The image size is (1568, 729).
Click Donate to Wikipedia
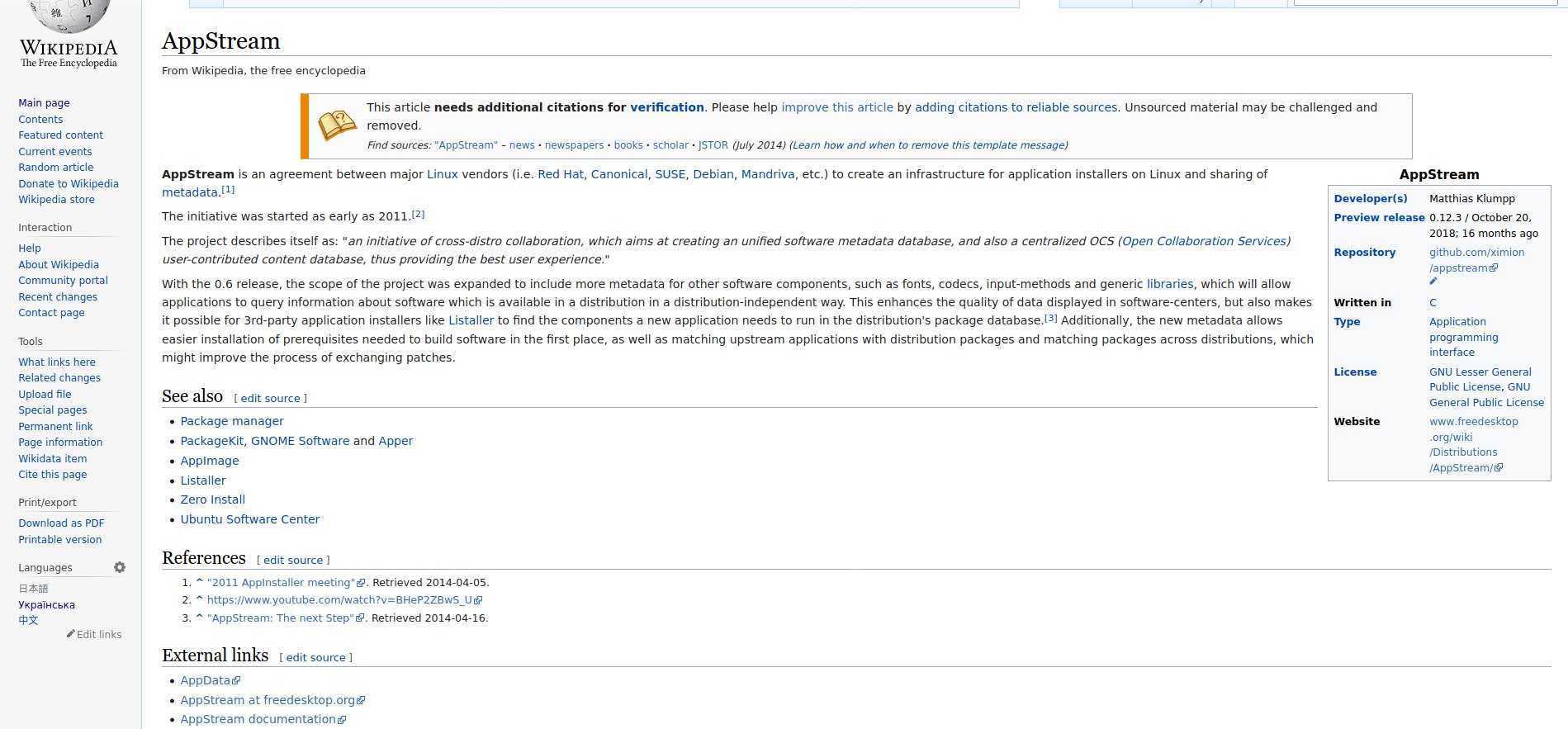69,184
